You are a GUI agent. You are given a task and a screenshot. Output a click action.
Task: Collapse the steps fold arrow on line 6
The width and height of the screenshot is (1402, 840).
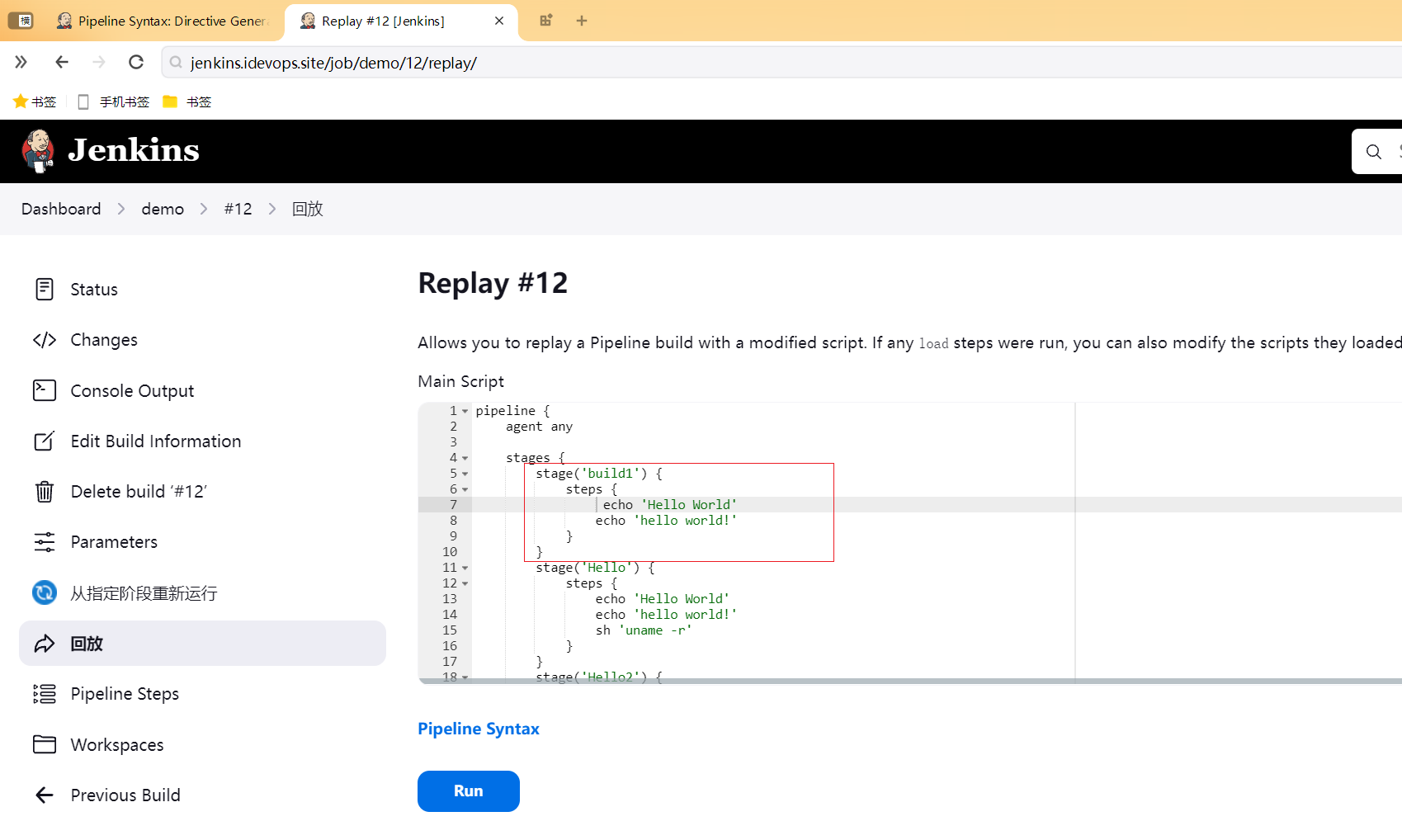click(x=465, y=489)
